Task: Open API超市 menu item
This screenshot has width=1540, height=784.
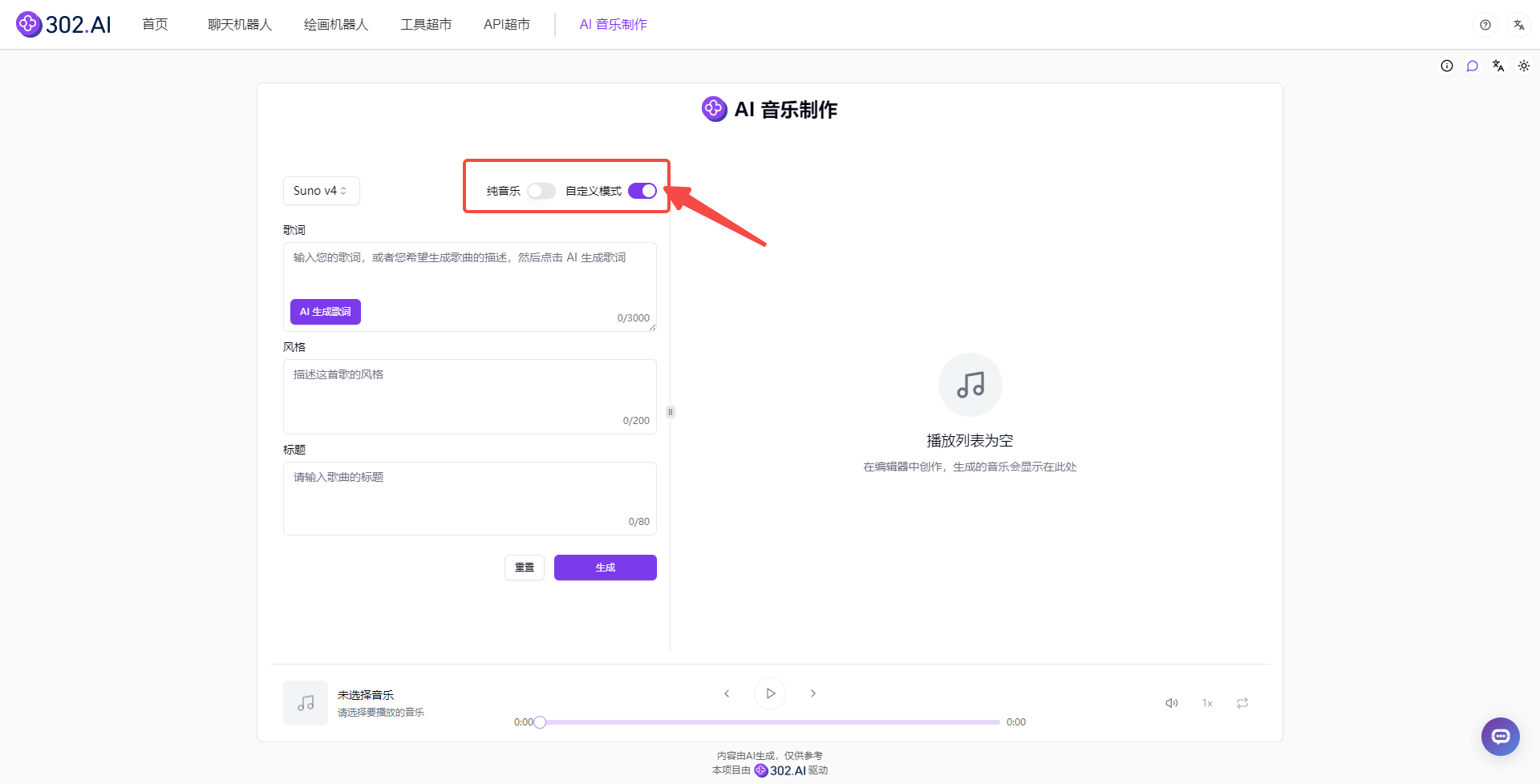Action: (x=507, y=25)
